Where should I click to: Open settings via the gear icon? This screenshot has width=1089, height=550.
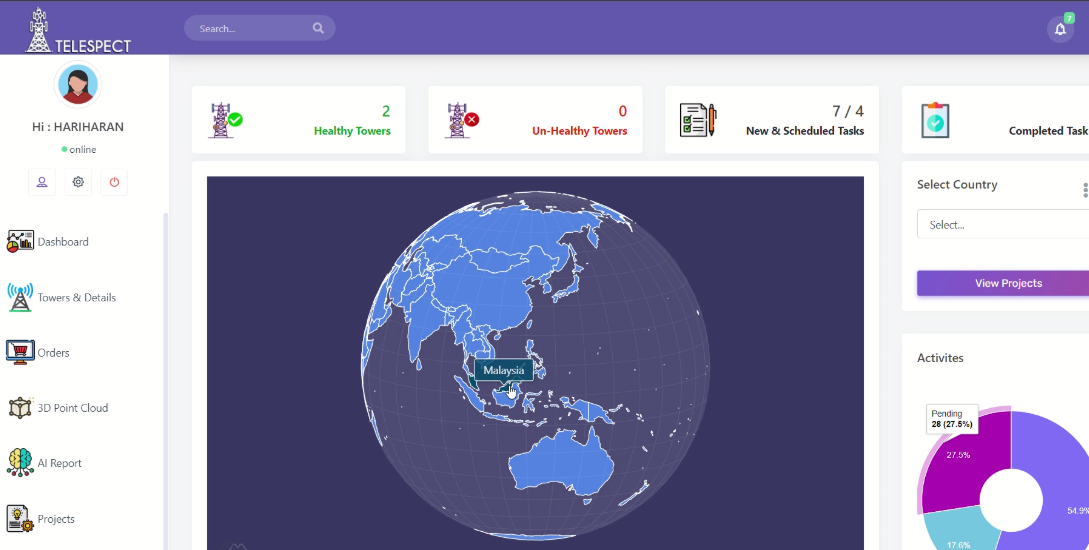point(78,182)
